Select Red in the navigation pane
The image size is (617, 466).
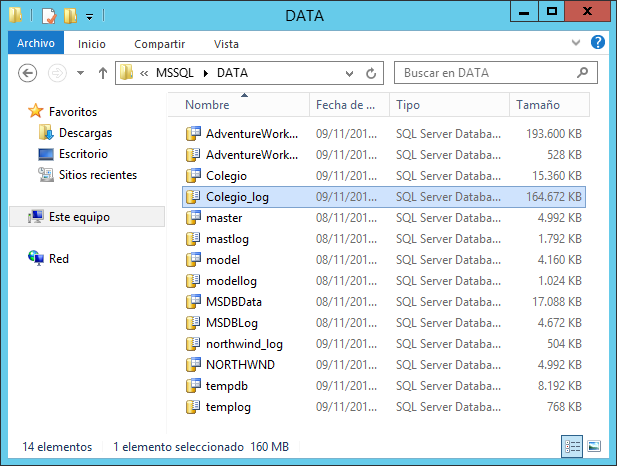(x=59, y=259)
